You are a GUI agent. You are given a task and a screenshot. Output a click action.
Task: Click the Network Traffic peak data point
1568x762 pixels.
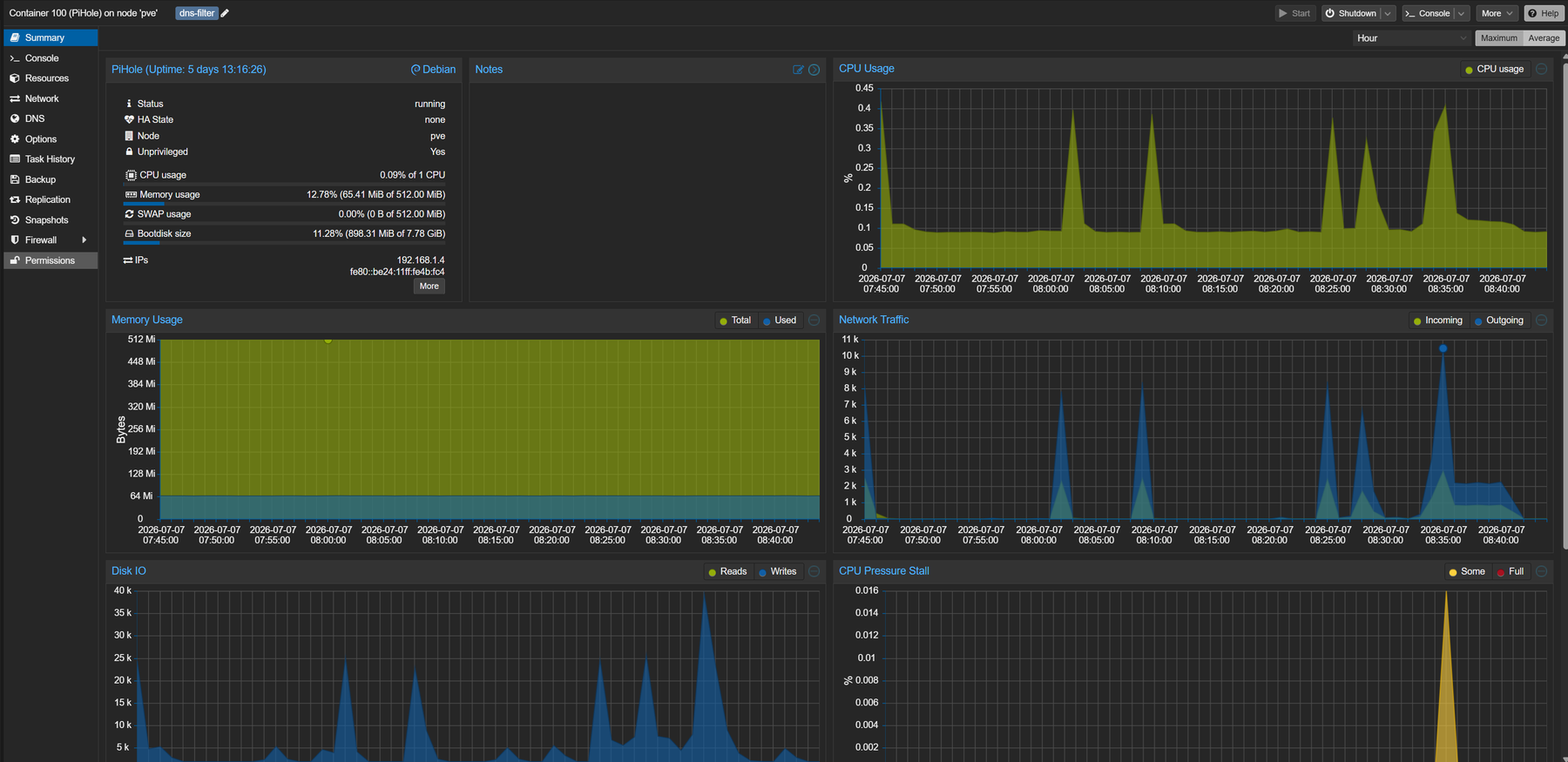(1443, 348)
